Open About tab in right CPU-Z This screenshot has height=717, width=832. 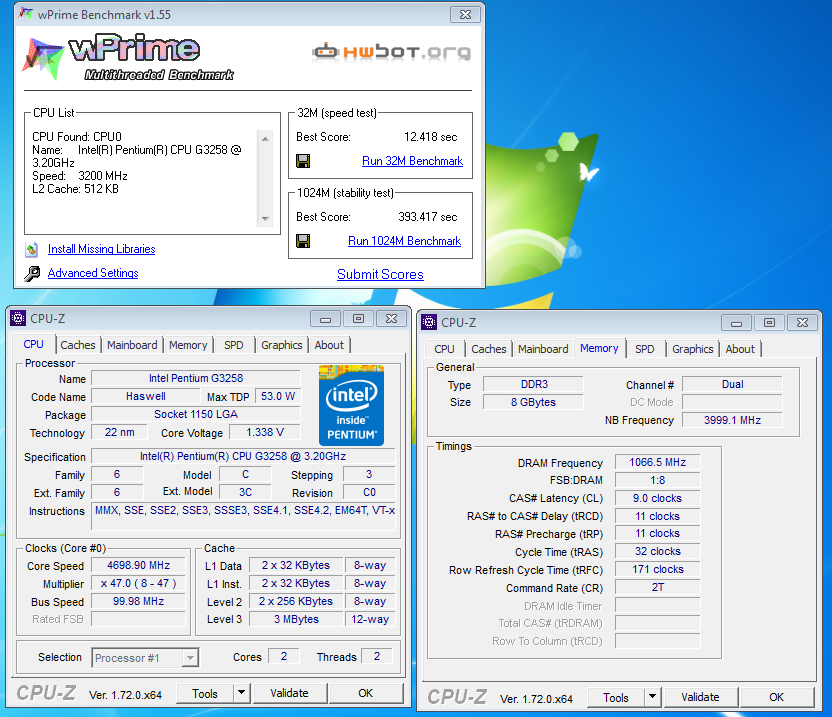(x=740, y=349)
